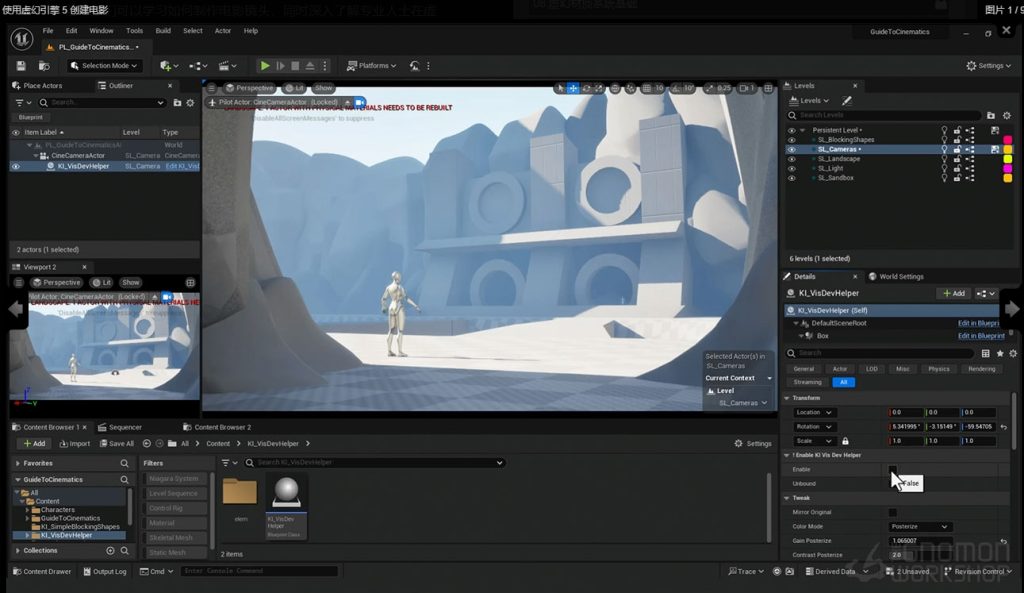Viewport: 1024px width, 593px height.
Task: Tick the Enable checkbox under KI Vis Dev Helper
Action: (x=893, y=469)
